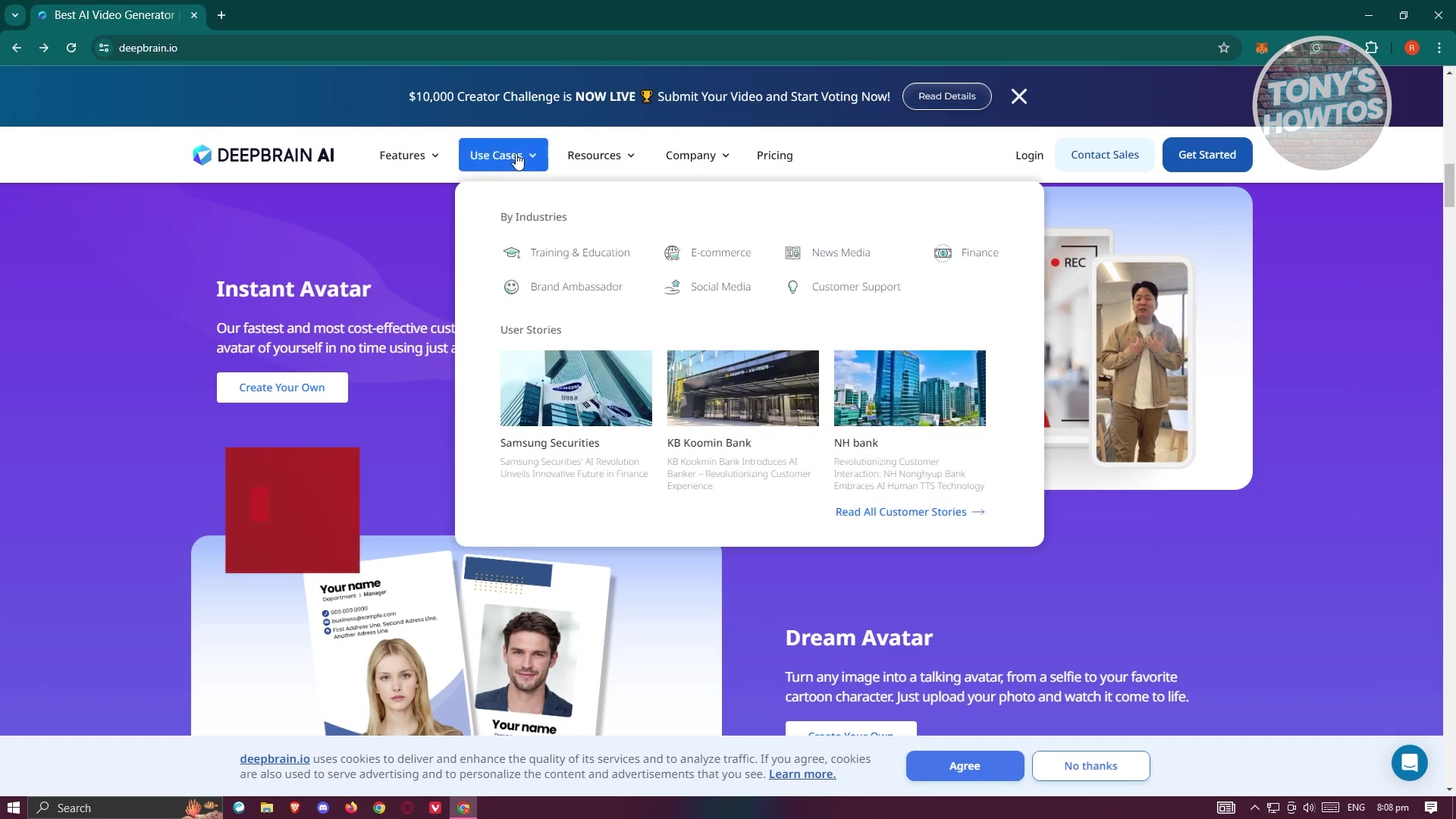
Task: Expand the Company menu
Action: pos(697,155)
